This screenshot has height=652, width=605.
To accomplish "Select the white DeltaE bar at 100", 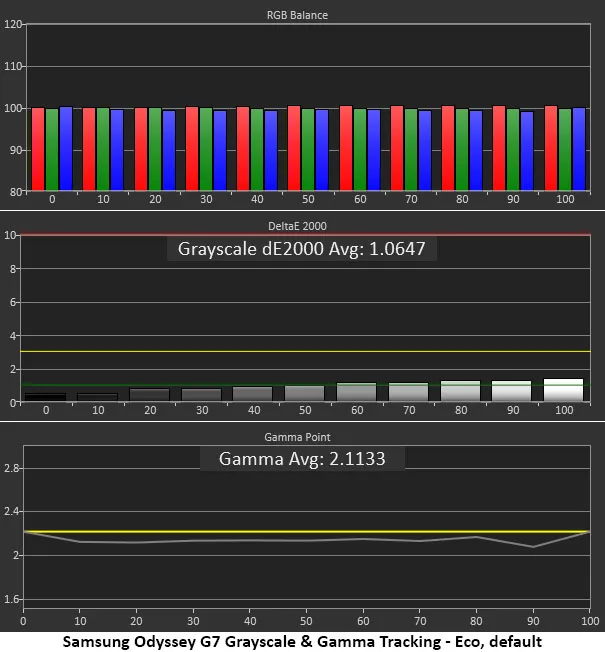I will pos(563,390).
